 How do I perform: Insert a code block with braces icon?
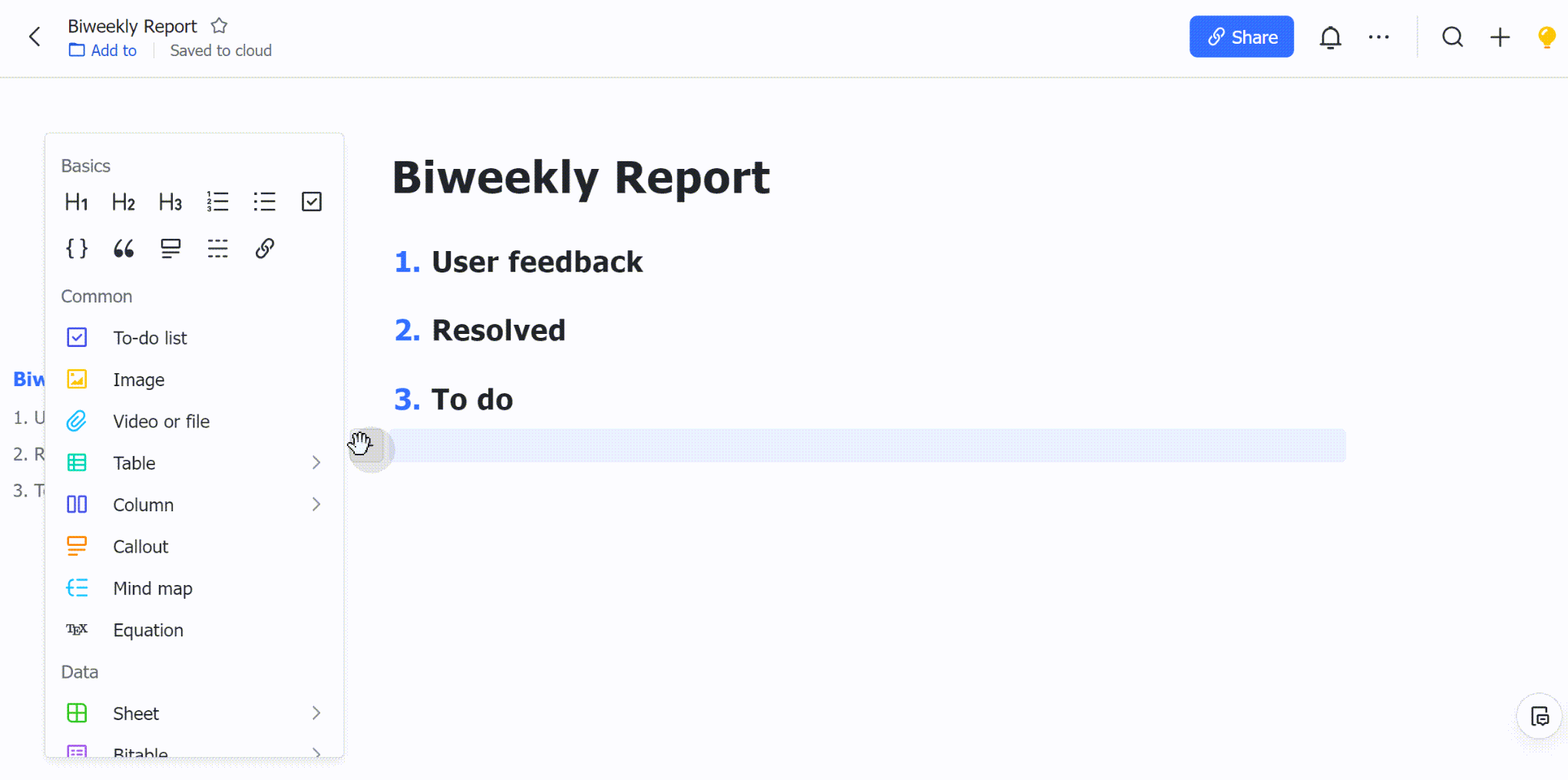coord(76,249)
